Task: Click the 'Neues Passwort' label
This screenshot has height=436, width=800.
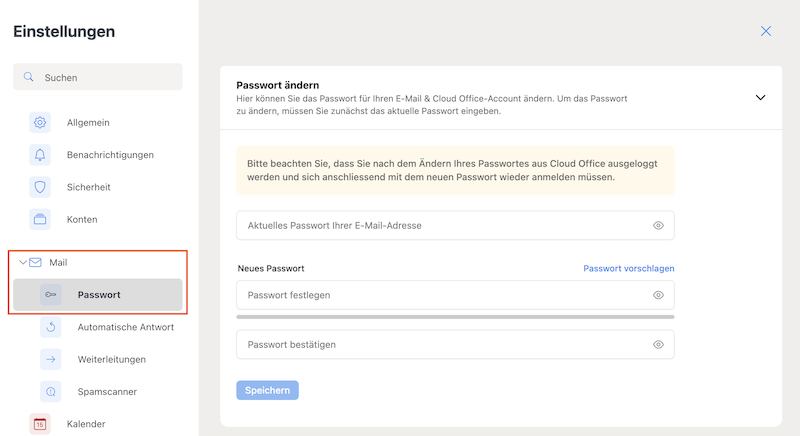Action: [271, 268]
